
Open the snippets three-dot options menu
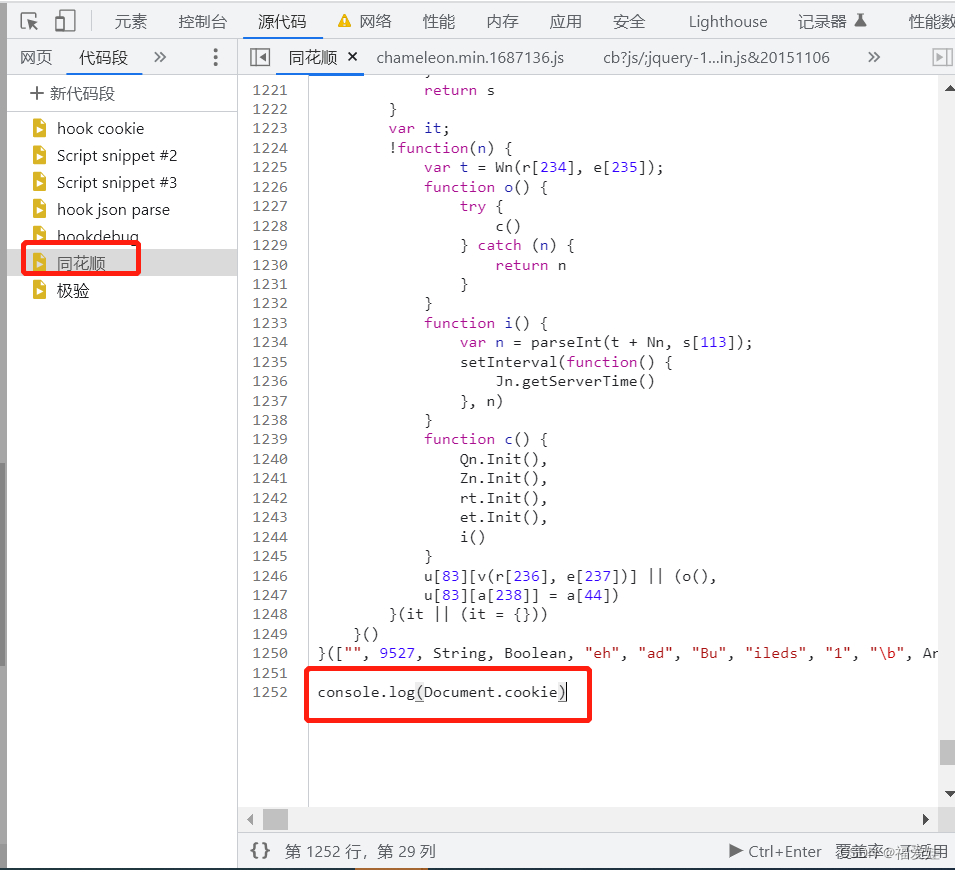(x=215, y=57)
